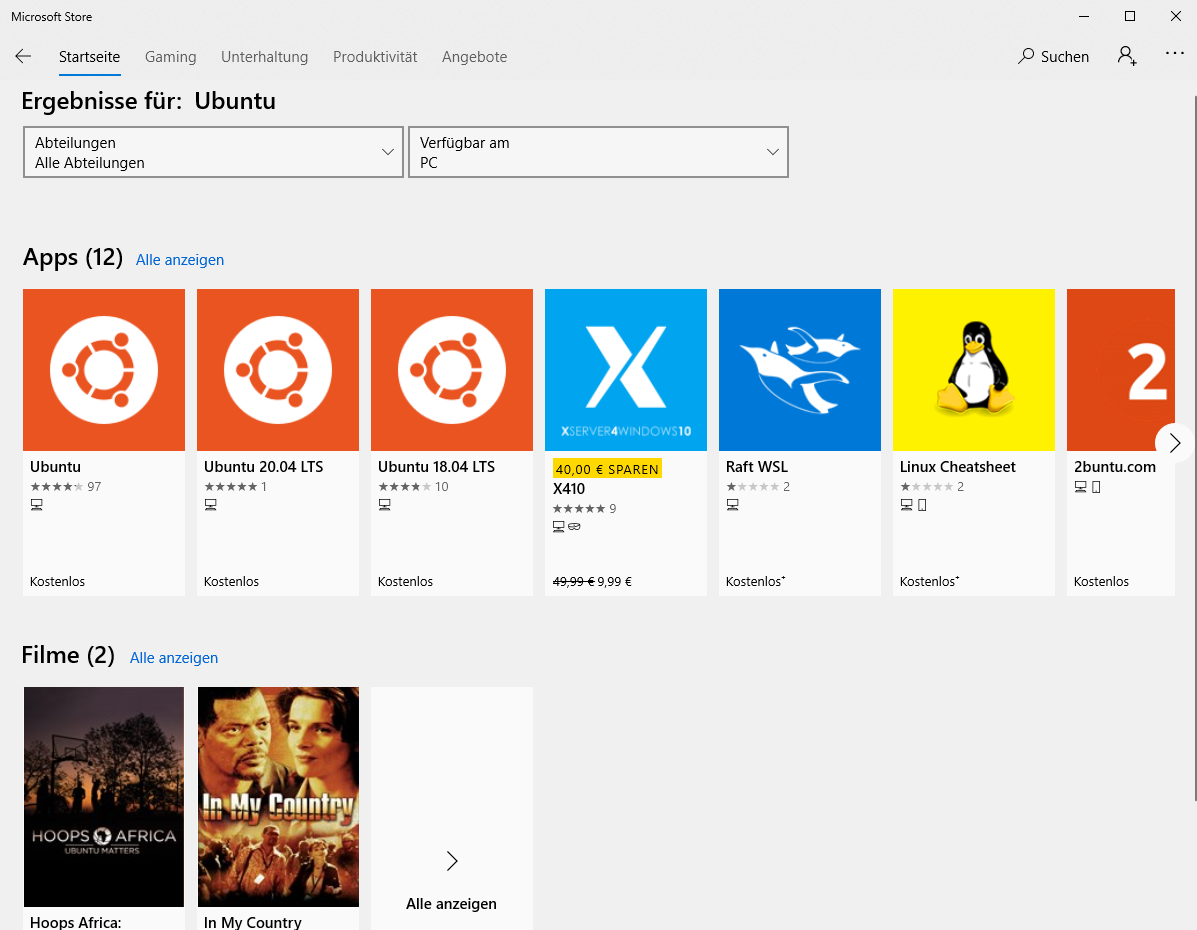Click the 2buntu.com title
Image resolution: width=1197 pixels, height=930 pixels.
coord(1115,467)
